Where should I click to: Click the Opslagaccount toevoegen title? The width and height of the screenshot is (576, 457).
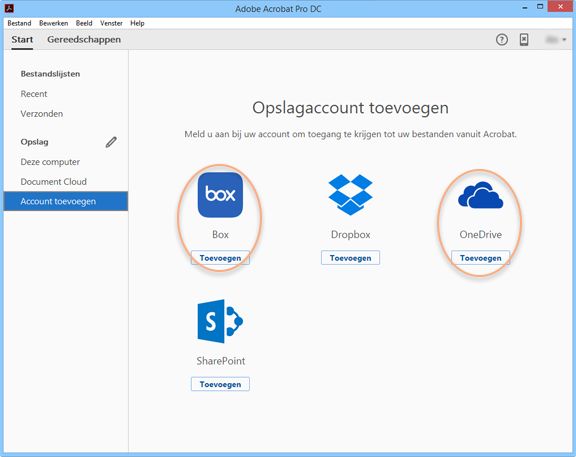[350, 108]
